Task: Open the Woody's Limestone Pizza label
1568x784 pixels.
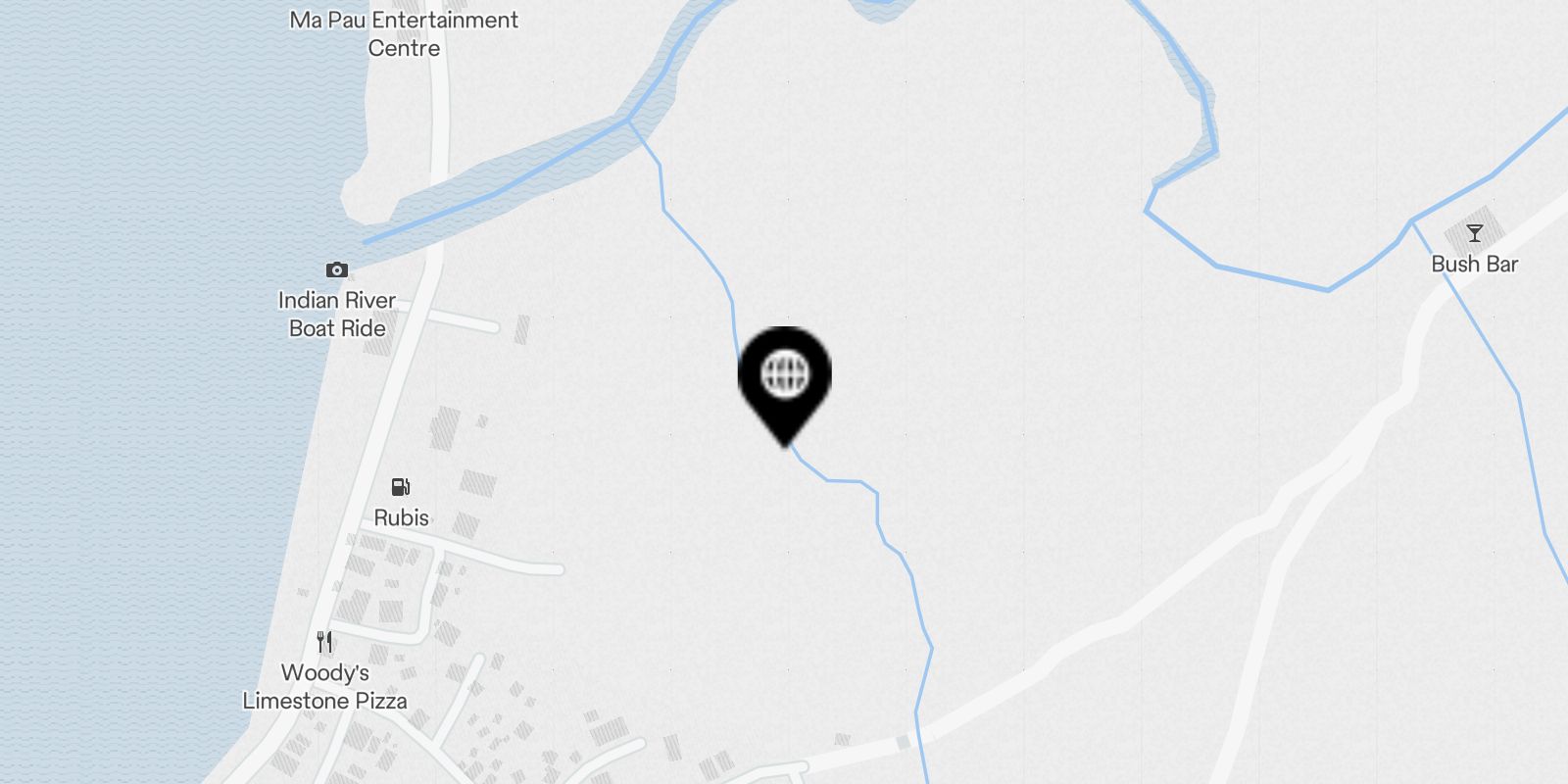Action: (x=324, y=687)
